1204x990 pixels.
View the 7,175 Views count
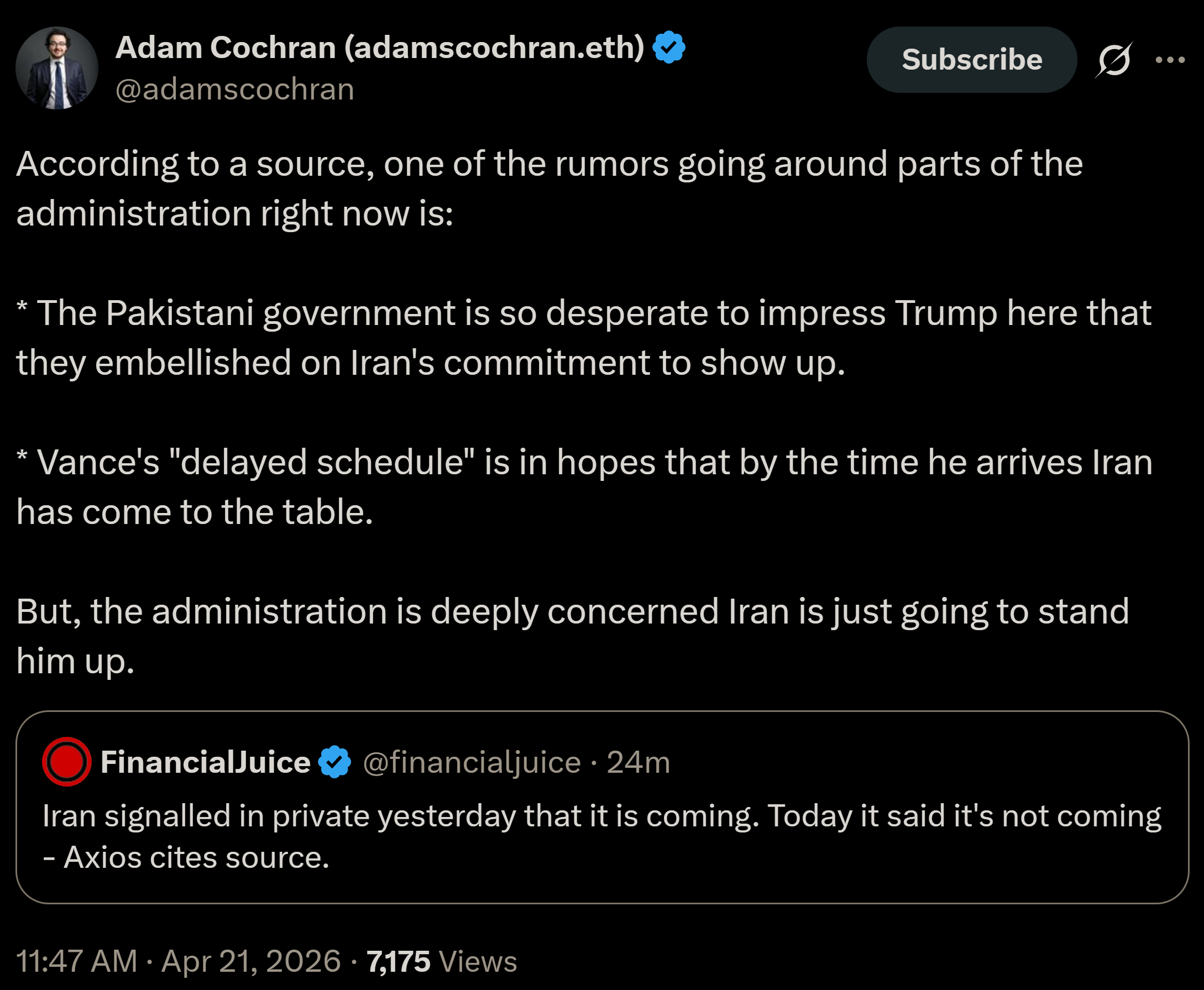tap(442, 961)
